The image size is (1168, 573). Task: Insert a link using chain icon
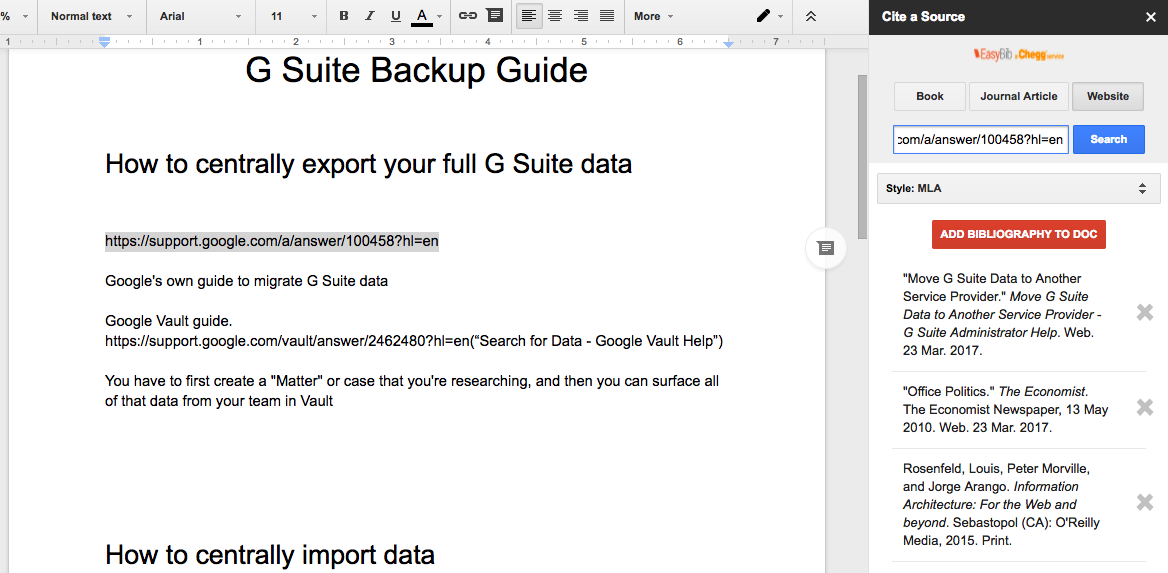(x=468, y=16)
